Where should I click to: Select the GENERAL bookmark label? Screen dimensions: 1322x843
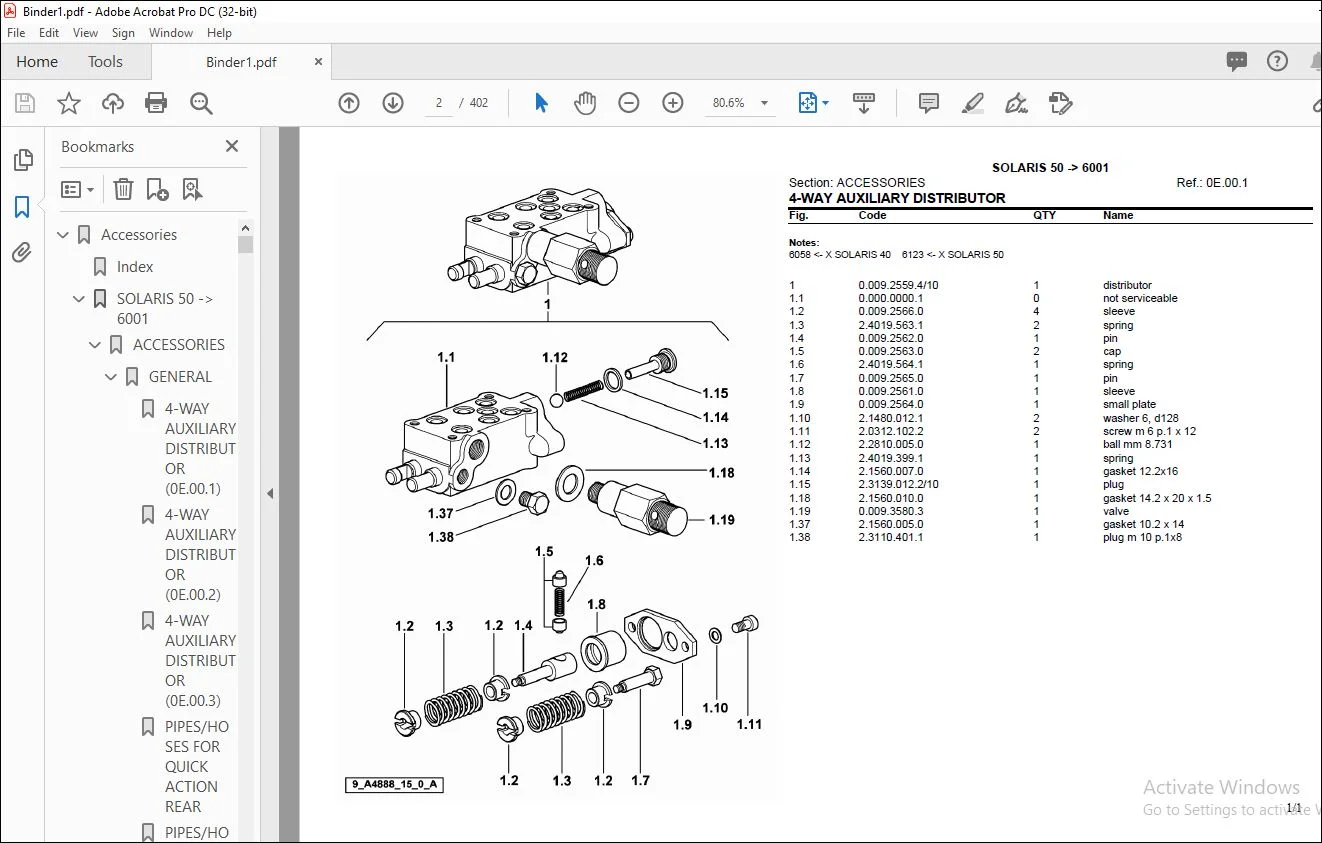pyautogui.click(x=180, y=377)
